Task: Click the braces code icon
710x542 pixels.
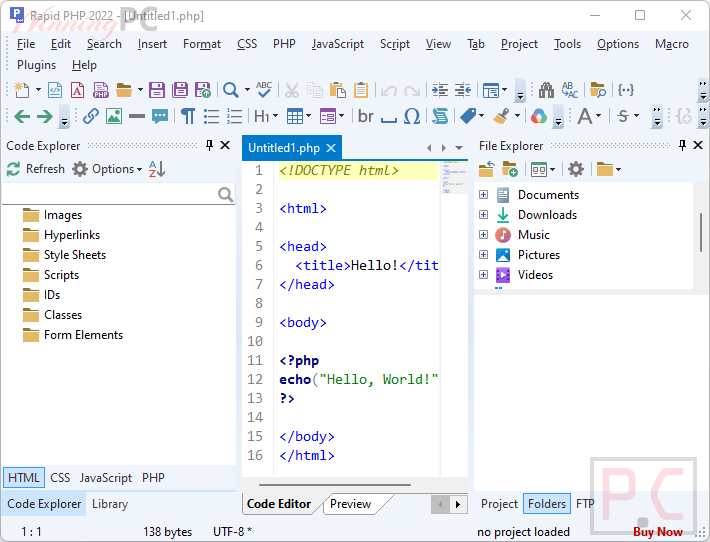Action: click(x=625, y=90)
